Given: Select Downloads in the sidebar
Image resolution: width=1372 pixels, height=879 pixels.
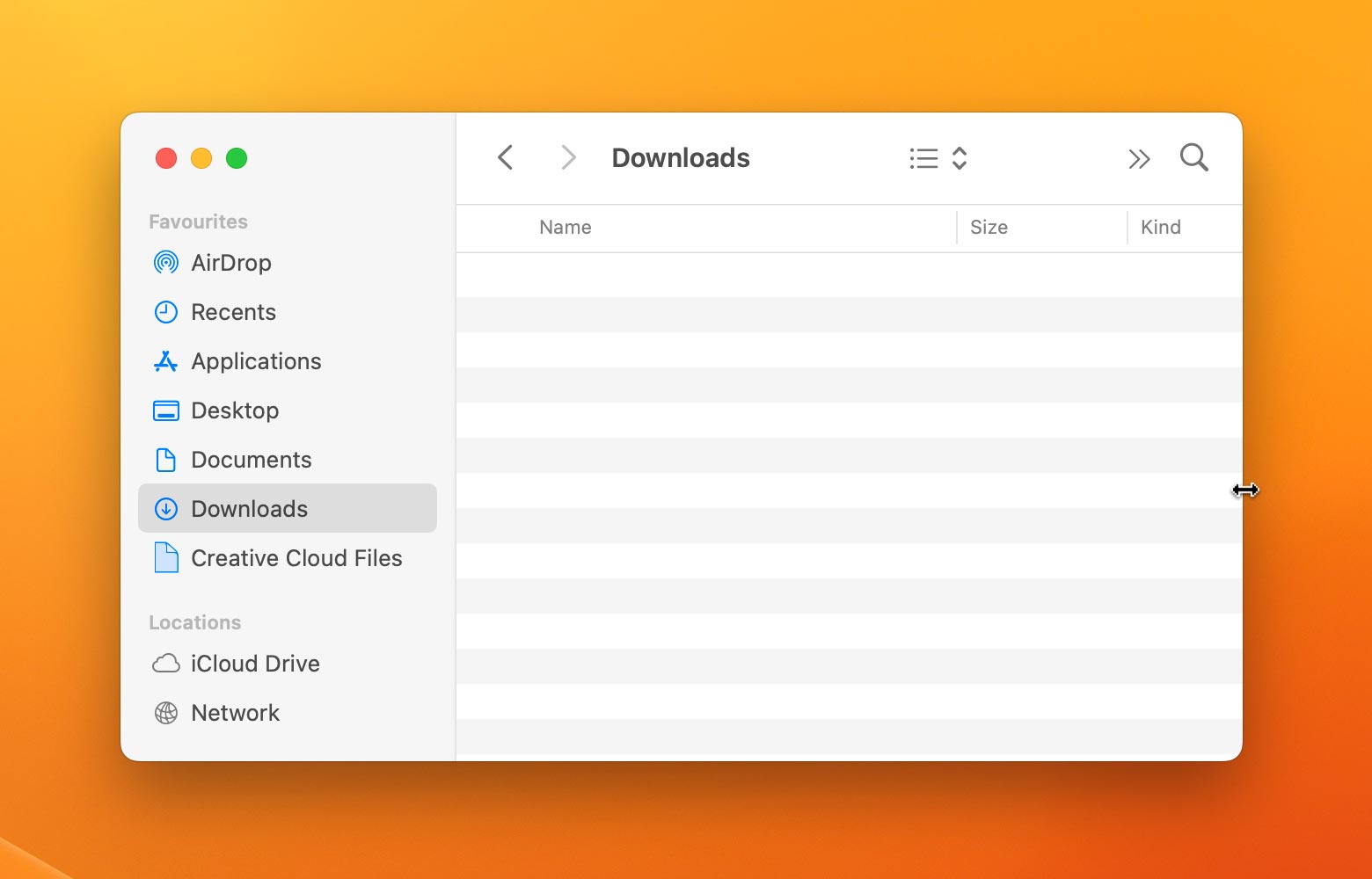Looking at the screenshot, I should click(x=250, y=509).
